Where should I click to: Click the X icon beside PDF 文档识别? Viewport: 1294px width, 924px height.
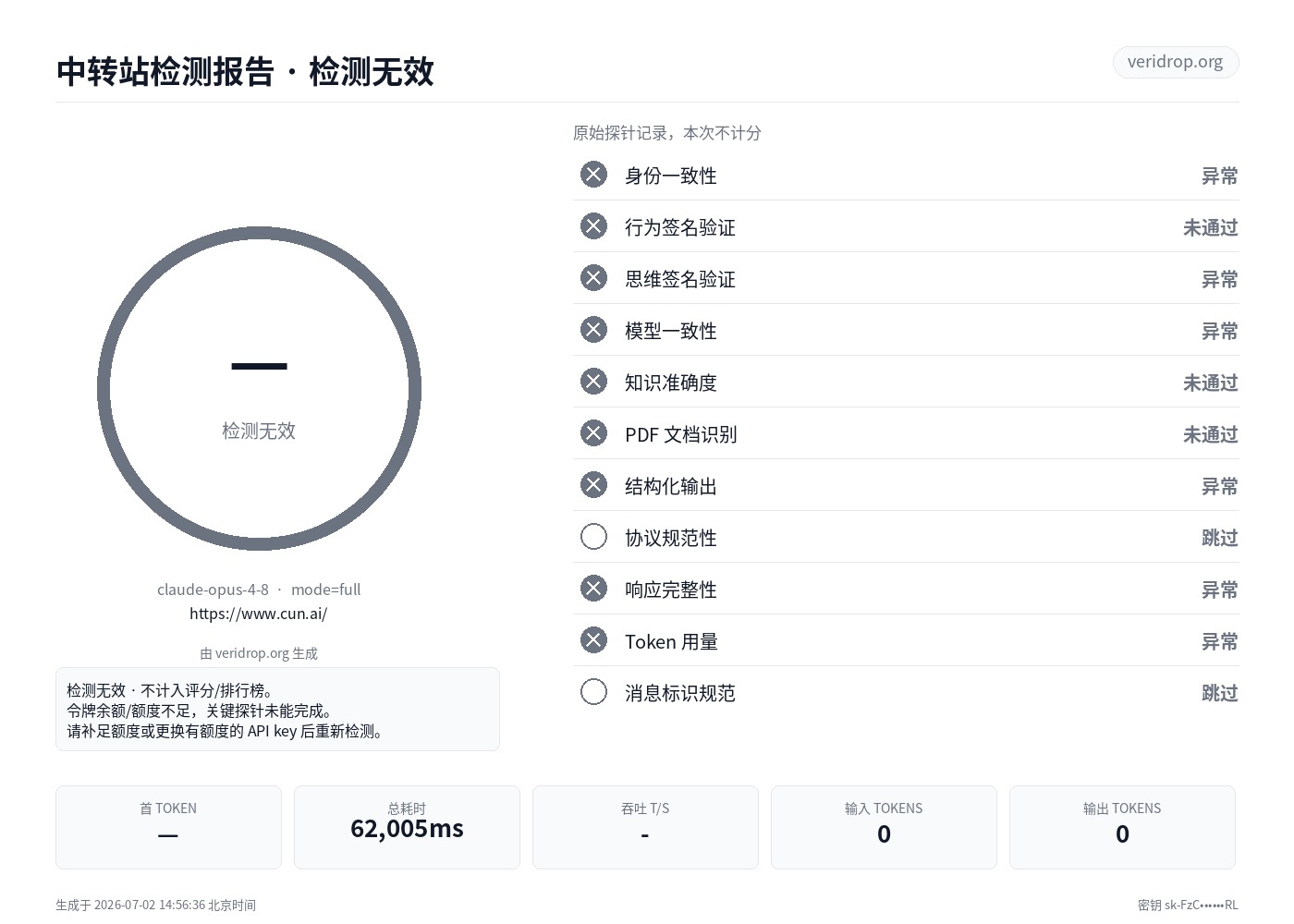(593, 433)
